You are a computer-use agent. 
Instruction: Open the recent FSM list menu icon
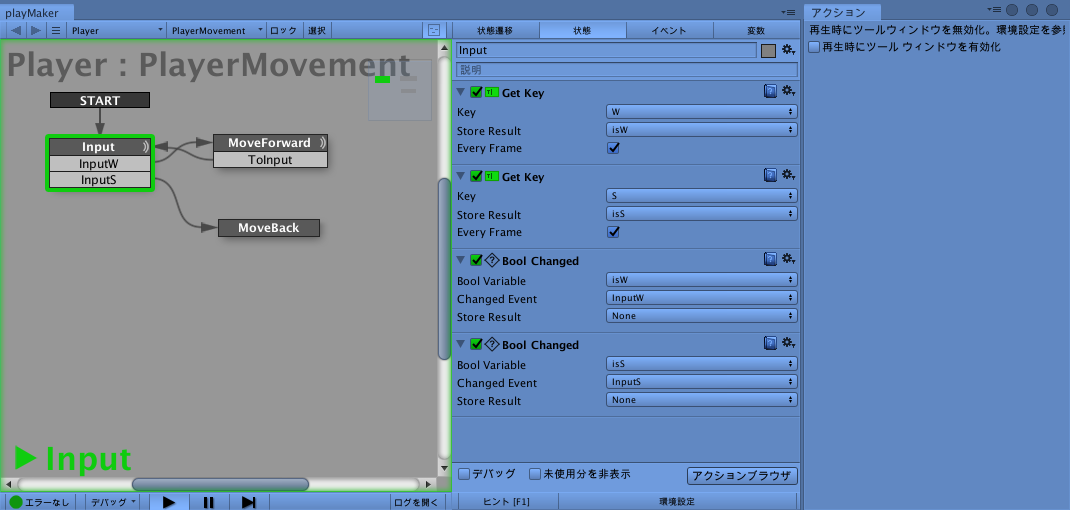[56, 30]
